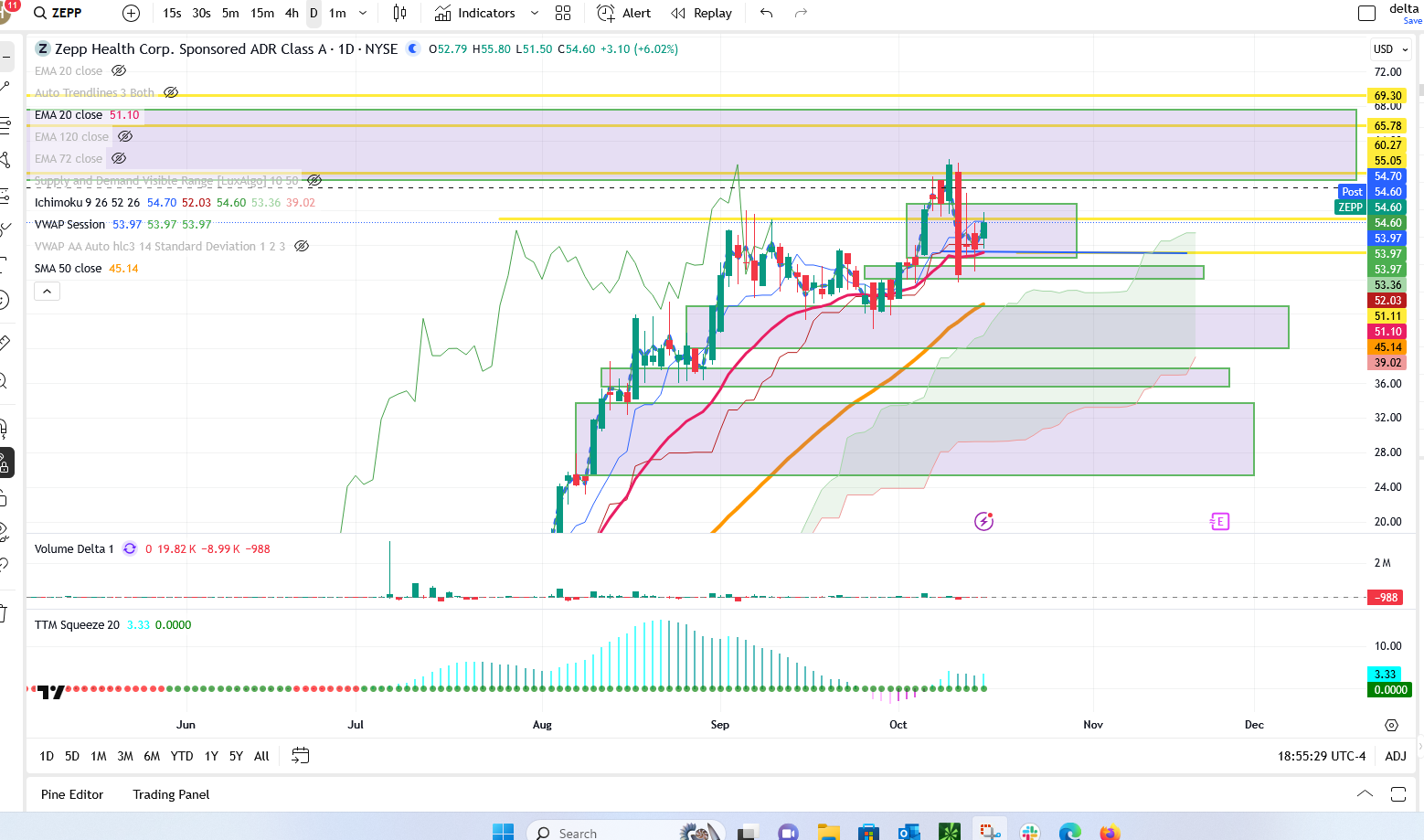Open the go-to-date calendar icon
Image resolution: width=1424 pixels, height=840 pixels.
click(300, 755)
